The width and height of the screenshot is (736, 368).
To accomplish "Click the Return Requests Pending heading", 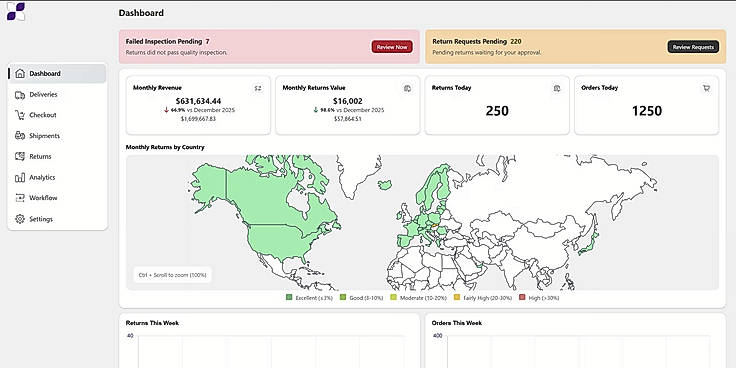I will tap(469, 41).
